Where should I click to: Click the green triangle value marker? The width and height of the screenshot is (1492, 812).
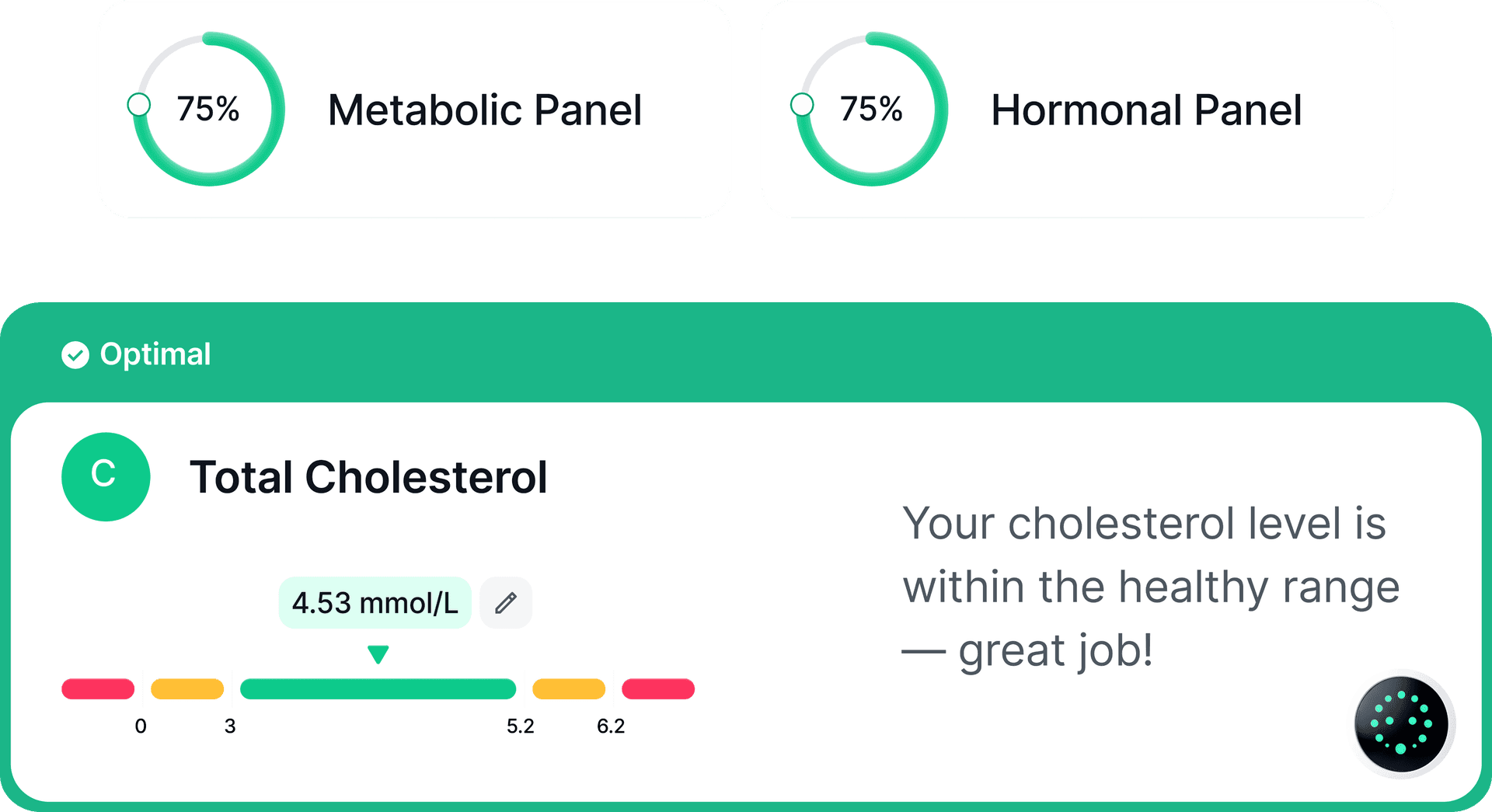pyautogui.click(x=378, y=654)
